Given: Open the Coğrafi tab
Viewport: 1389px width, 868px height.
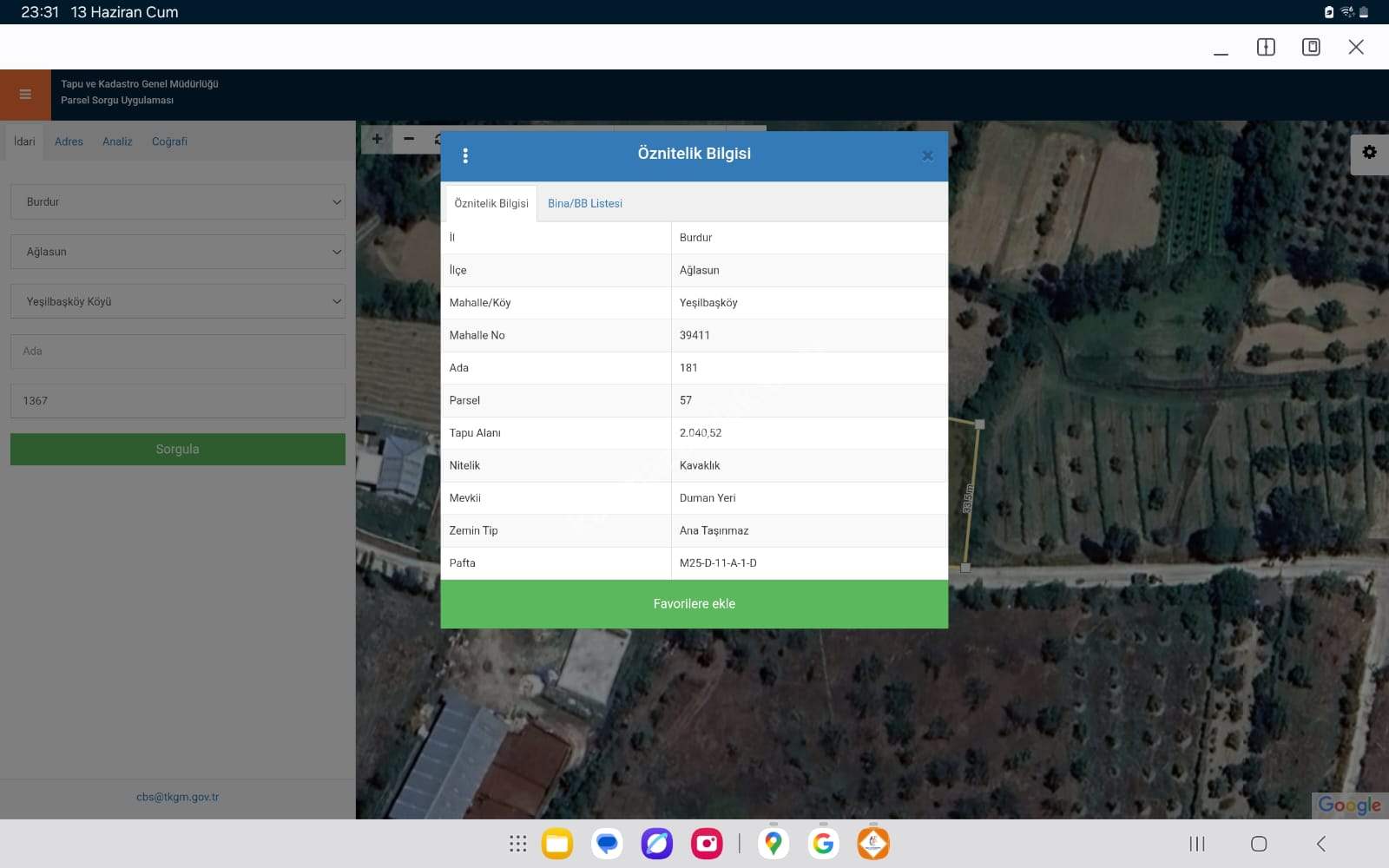Looking at the screenshot, I should [x=169, y=141].
